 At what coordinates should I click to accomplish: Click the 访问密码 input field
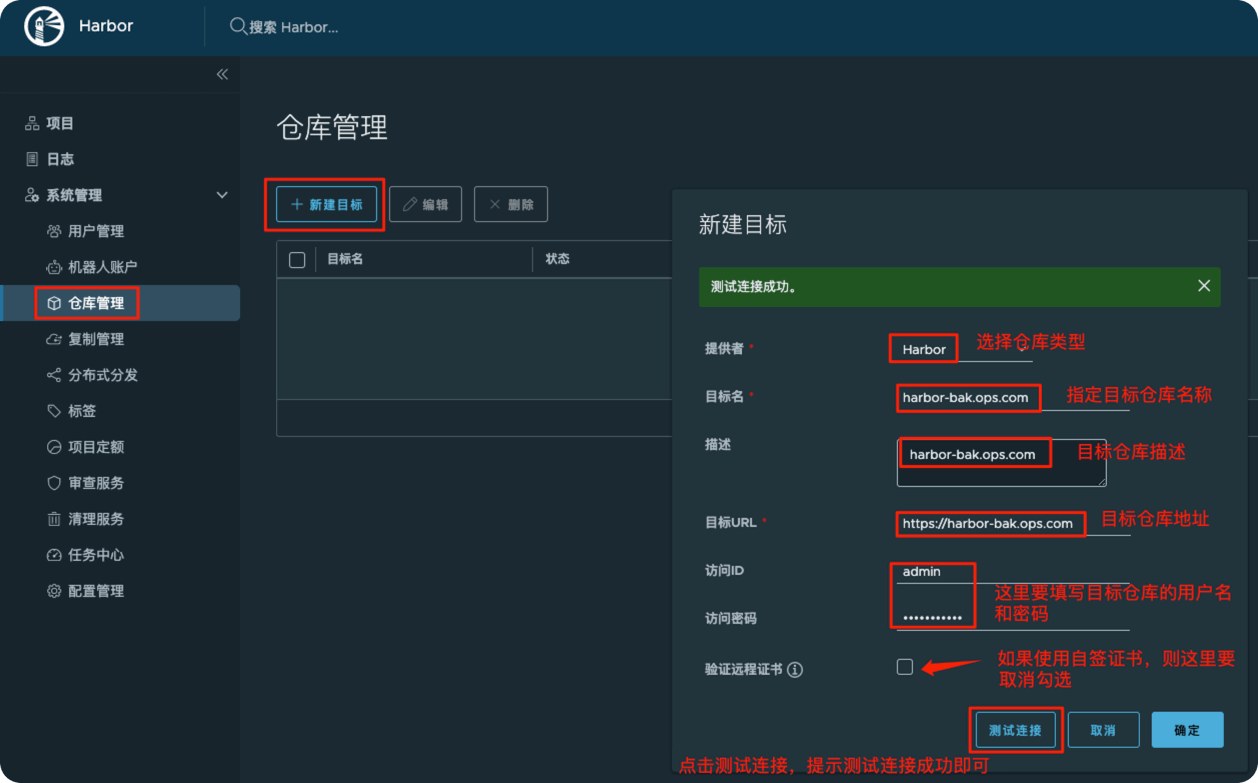pos(1013,618)
